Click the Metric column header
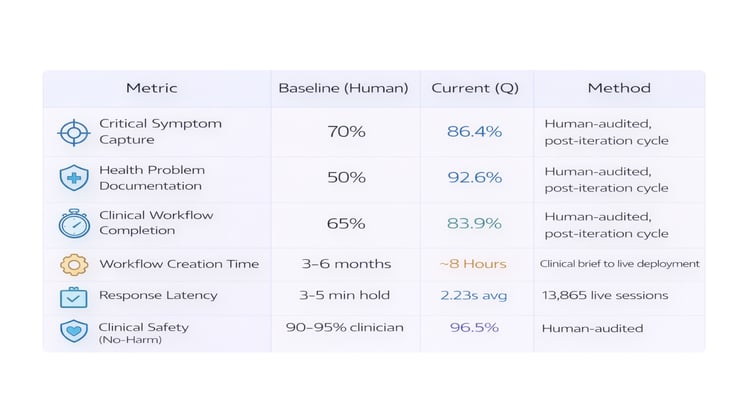The height and width of the screenshot is (420, 748). click(151, 88)
